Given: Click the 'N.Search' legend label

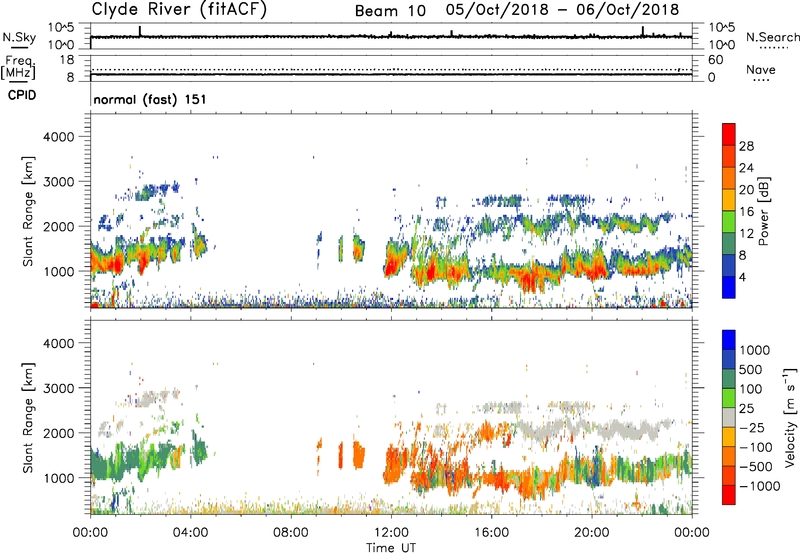Looking at the screenshot, I should coord(773,37).
